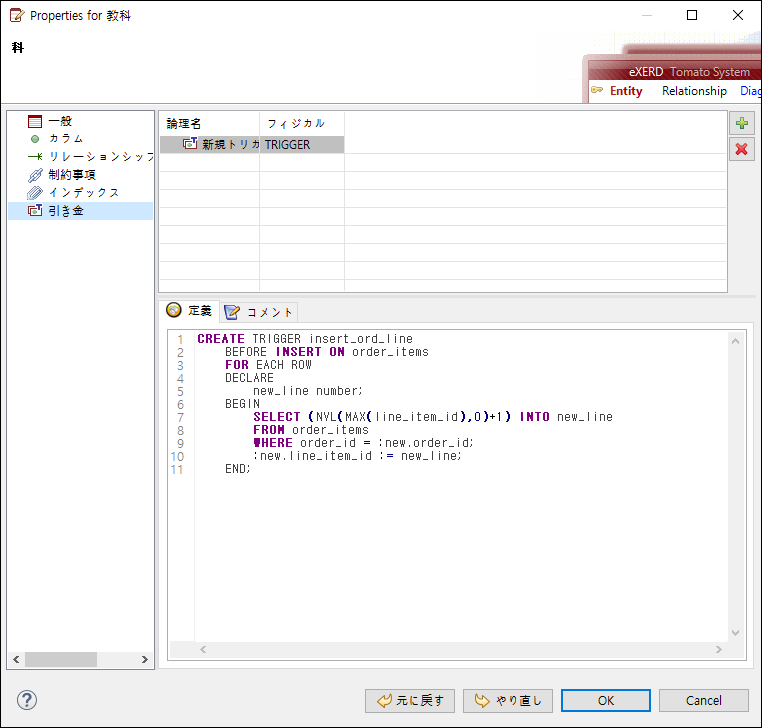Click the 制約事項 chain icon
This screenshot has height=728, width=762.
[x=35, y=174]
